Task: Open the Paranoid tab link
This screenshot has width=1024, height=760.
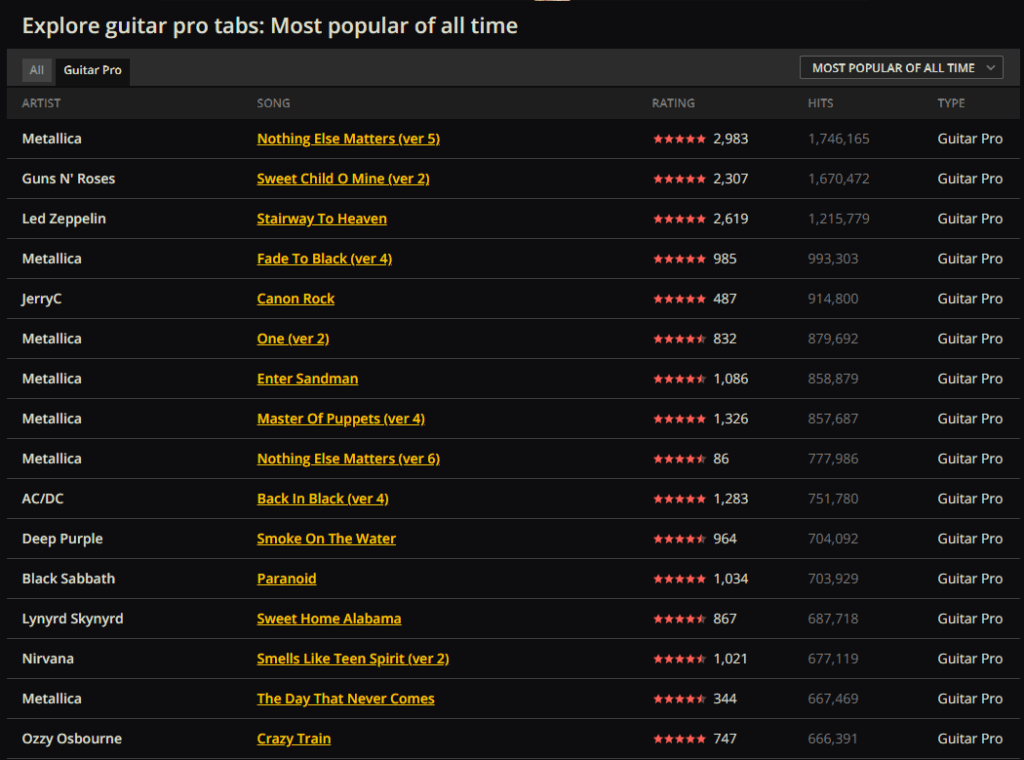Action: coord(286,578)
